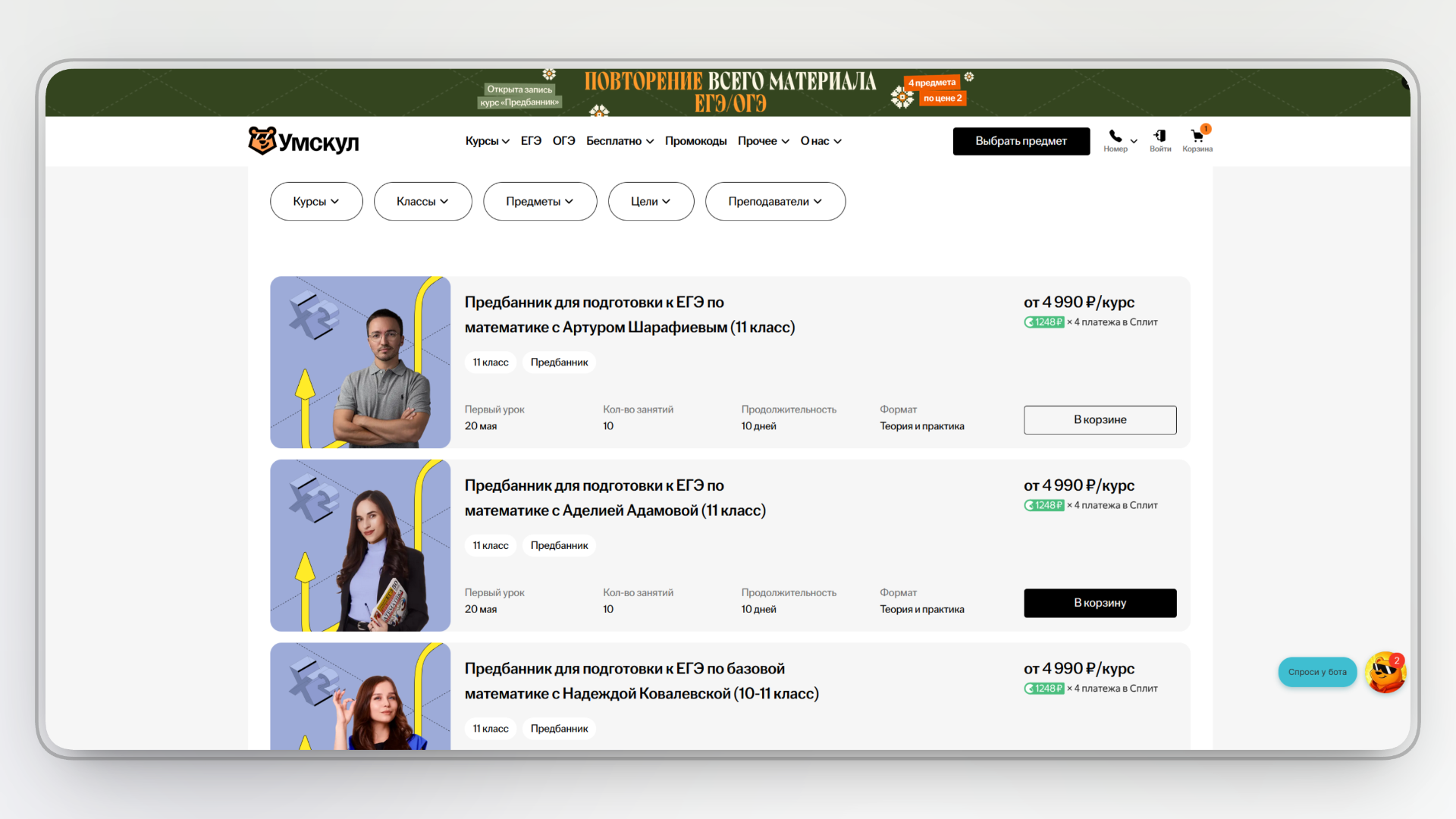Click the 11 класс tag on Ковалевская course
The width and height of the screenshot is (1456, 819).
[x=491, y=729]
